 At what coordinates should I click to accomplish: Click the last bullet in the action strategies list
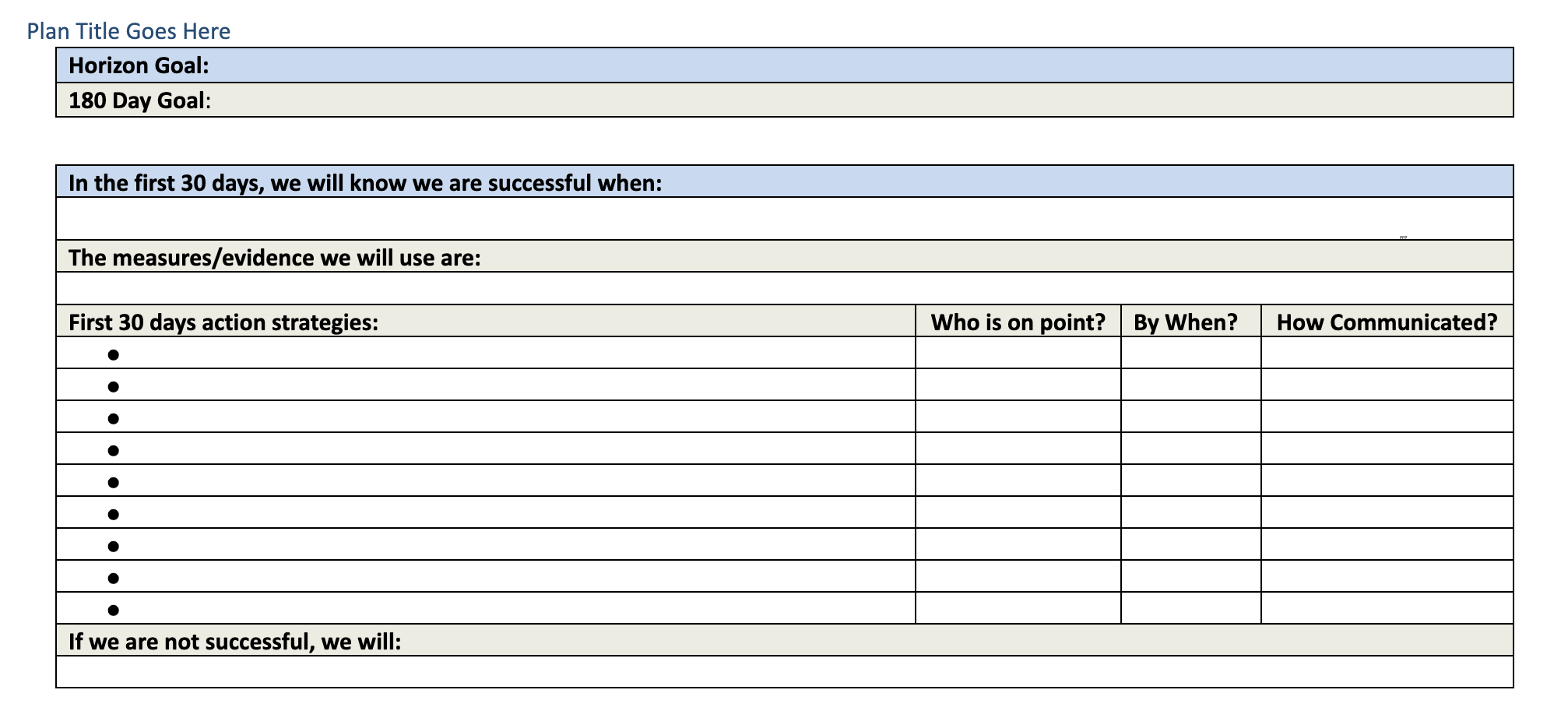coord(114,611)
